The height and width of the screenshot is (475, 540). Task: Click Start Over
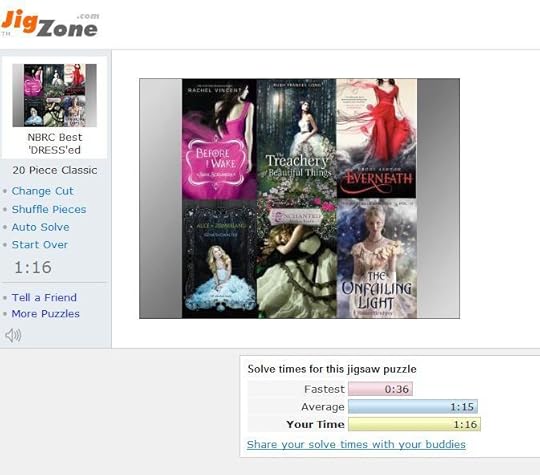(x=40, y=245)
